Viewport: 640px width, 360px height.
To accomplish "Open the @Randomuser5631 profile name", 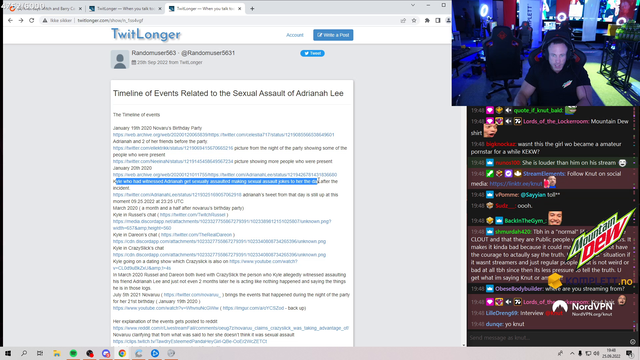I will coord(208,53).
